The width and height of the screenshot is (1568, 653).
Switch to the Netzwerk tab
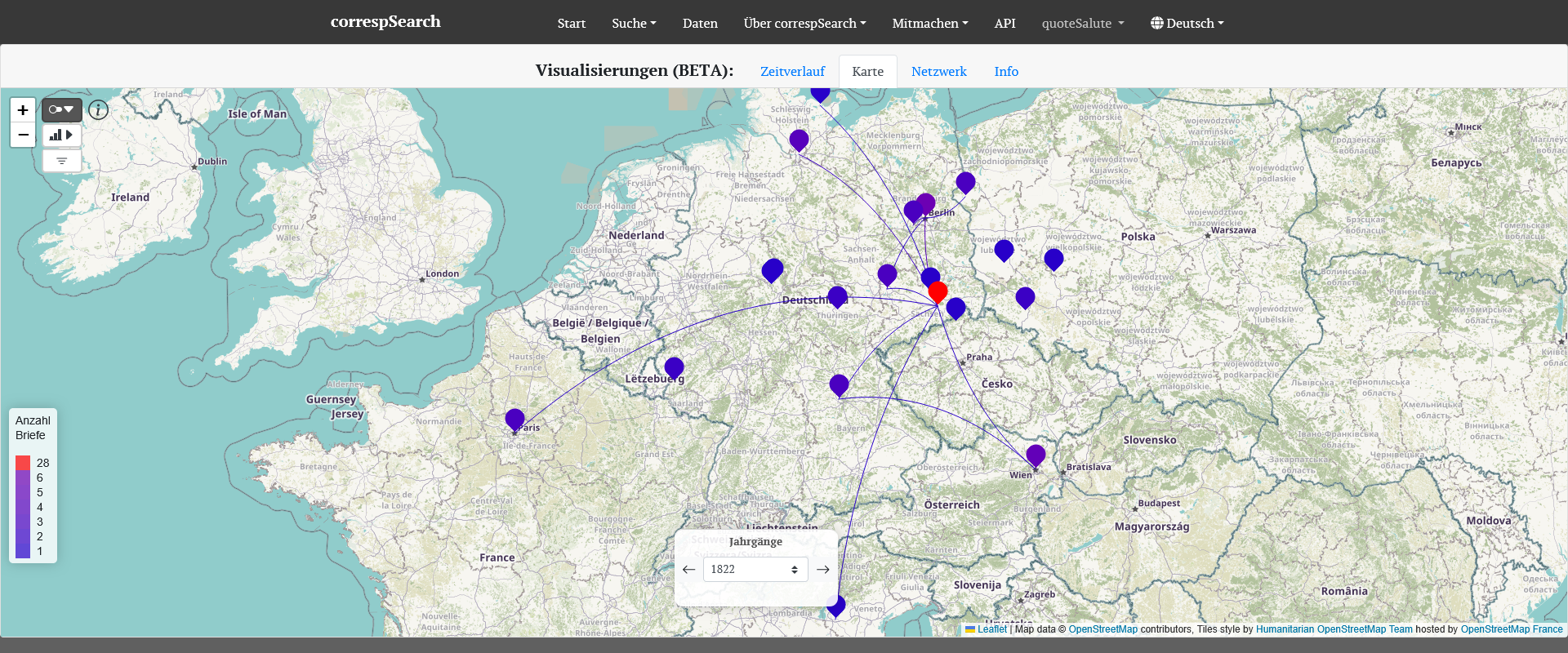click(938, 72)
